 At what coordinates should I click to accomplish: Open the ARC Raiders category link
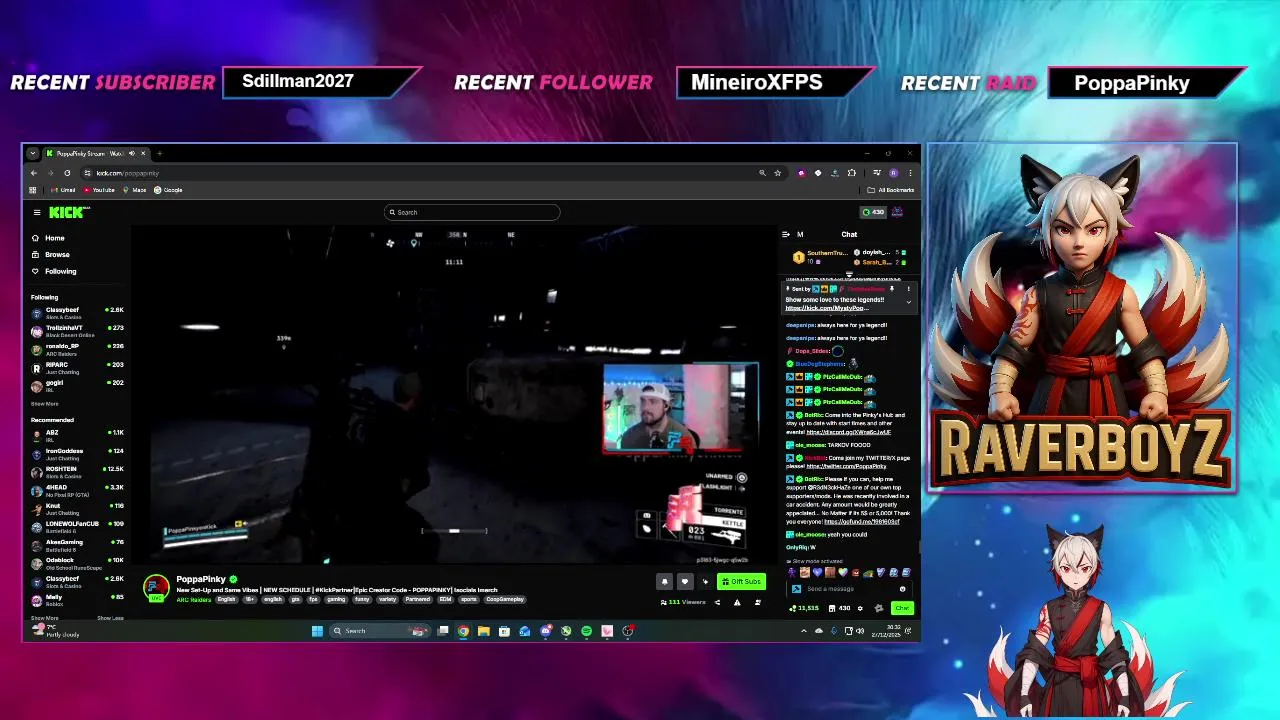[194, 599]
